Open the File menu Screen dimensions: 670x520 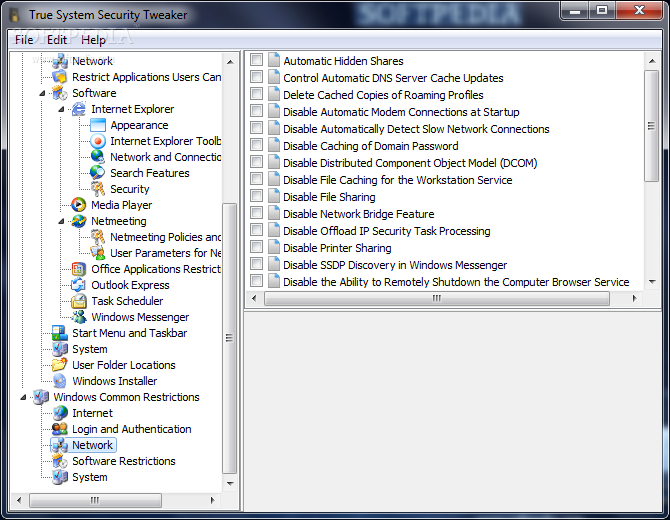(24, 40)
